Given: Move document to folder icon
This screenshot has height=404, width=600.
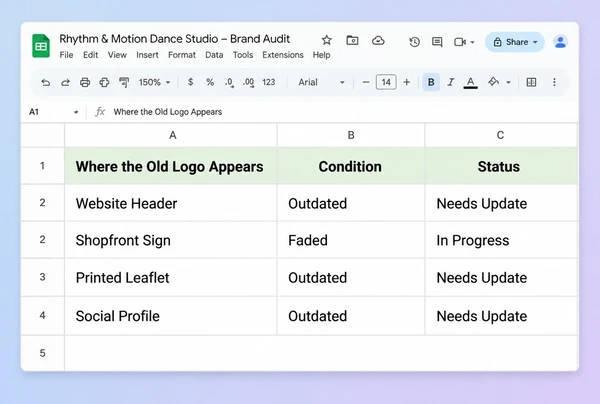Looking at the screenshot, I should (x=352, y=40).
